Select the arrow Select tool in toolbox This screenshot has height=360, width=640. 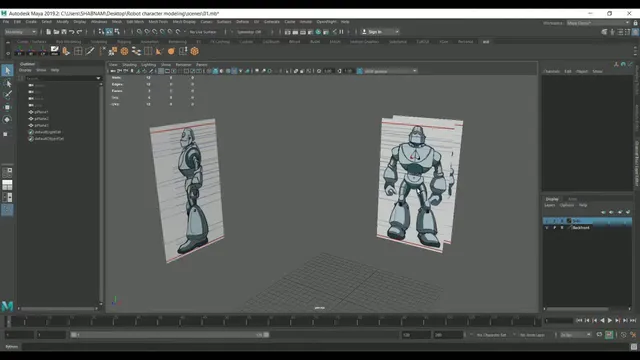[x=7, y=70]
